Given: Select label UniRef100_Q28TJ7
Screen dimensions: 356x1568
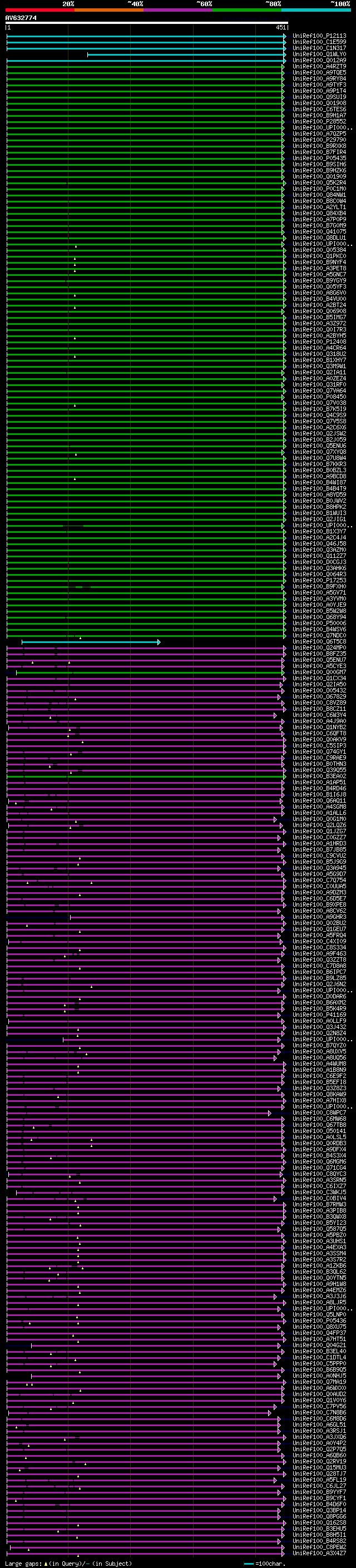Looking at the screenshot, I should pos(319,1473).
